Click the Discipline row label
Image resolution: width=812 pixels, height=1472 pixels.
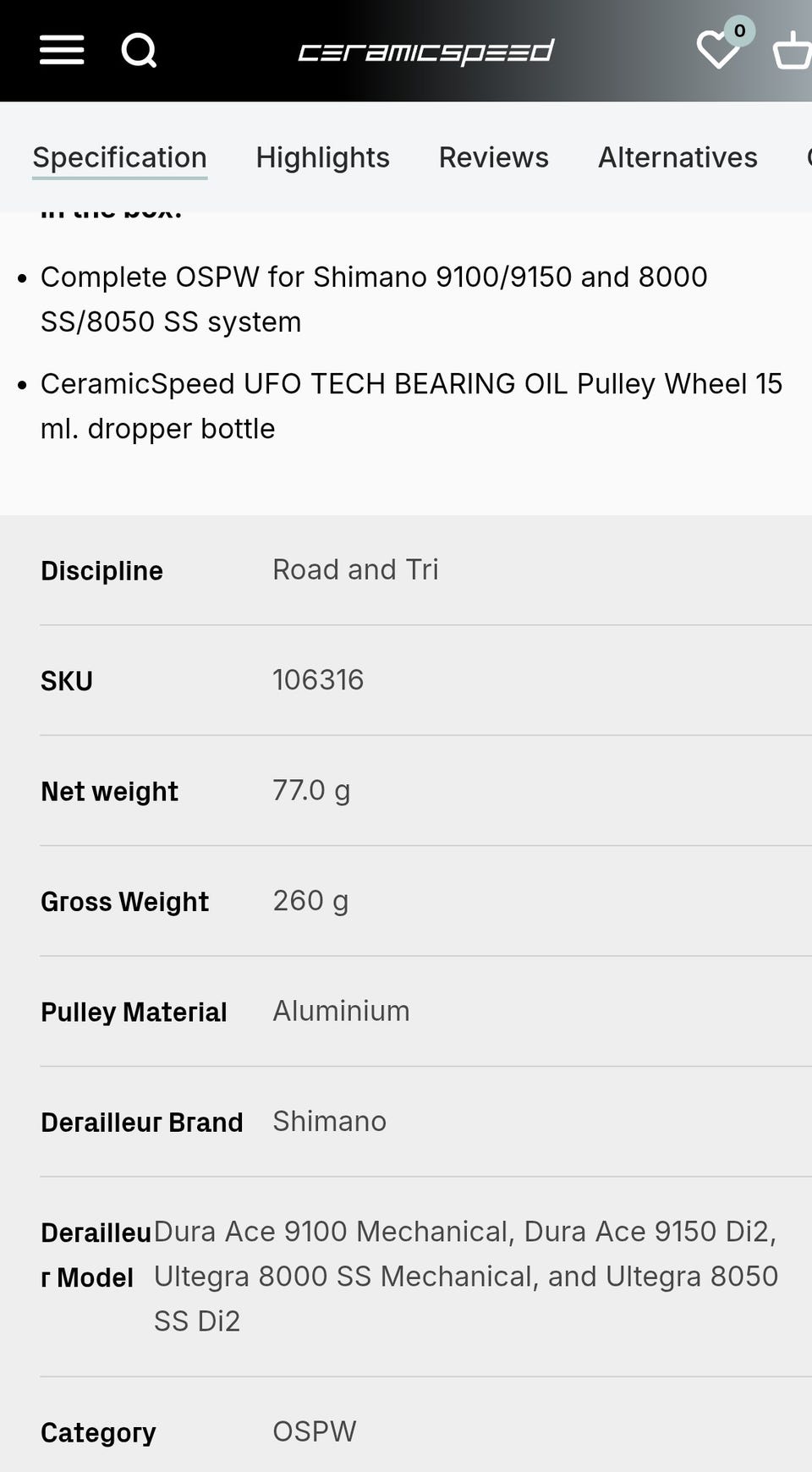tap(101, 571)
